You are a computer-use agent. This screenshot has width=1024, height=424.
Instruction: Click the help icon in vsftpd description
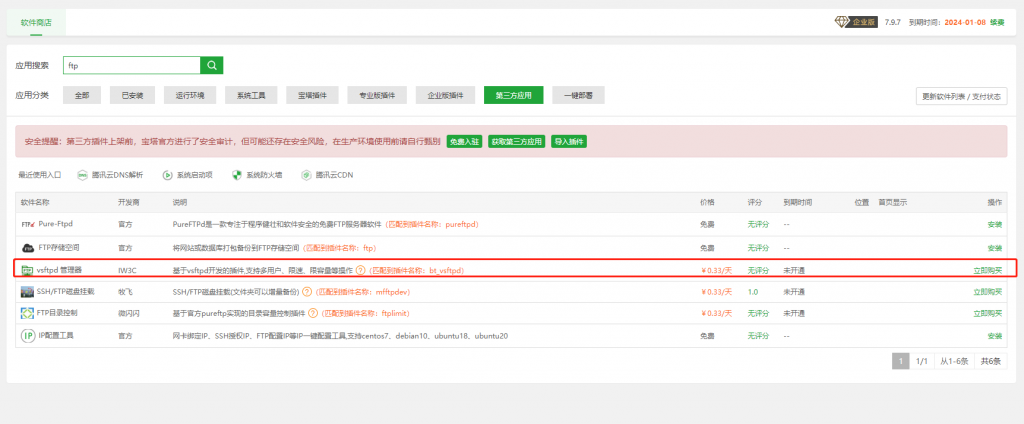pos(360,270)
